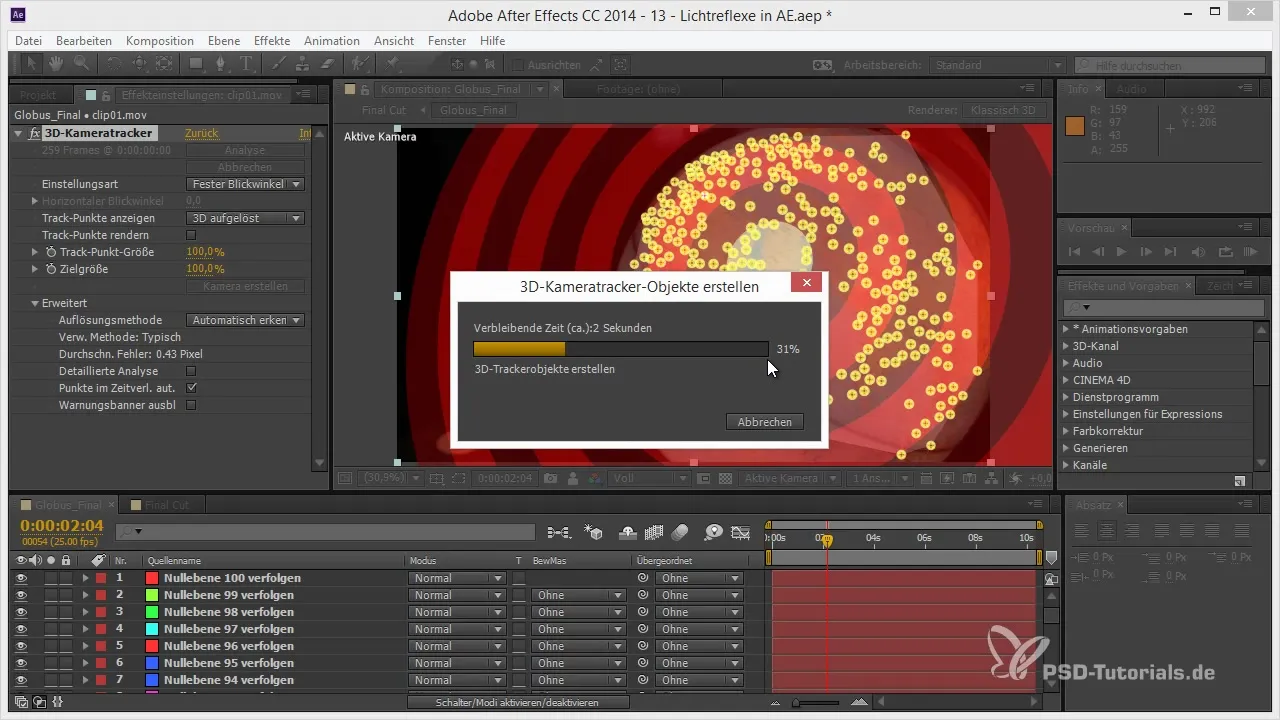Screen dimensions: 1280x720
Task: Select the Rectangle shape tool
Action: click(x=196, y=64)
